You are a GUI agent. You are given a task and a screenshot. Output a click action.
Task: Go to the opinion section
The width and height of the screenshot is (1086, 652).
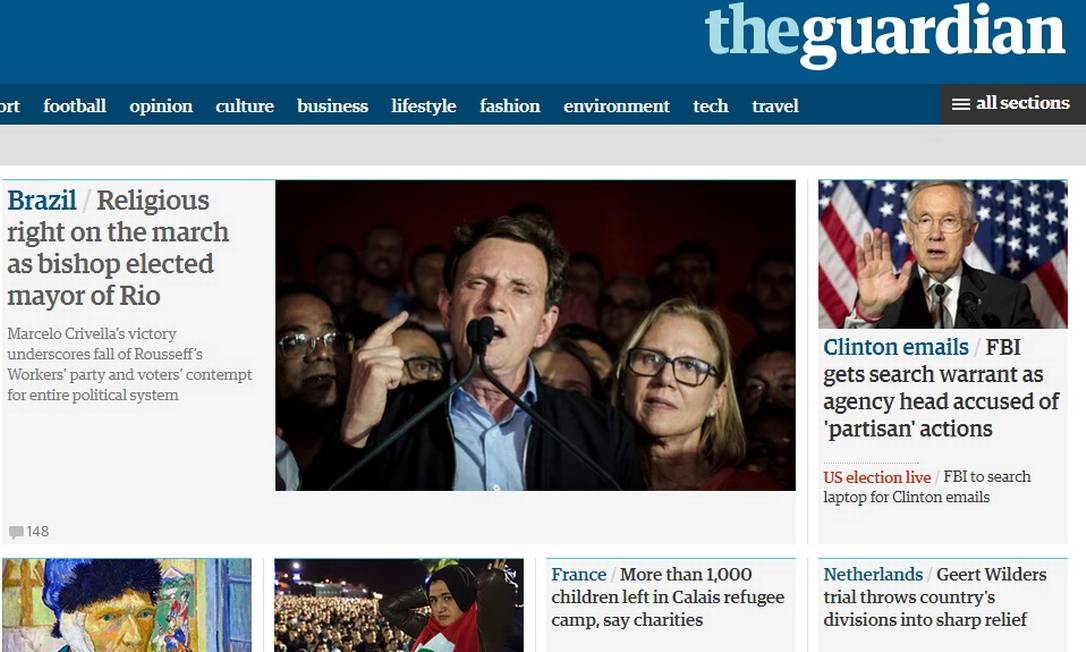pos(161,106)
